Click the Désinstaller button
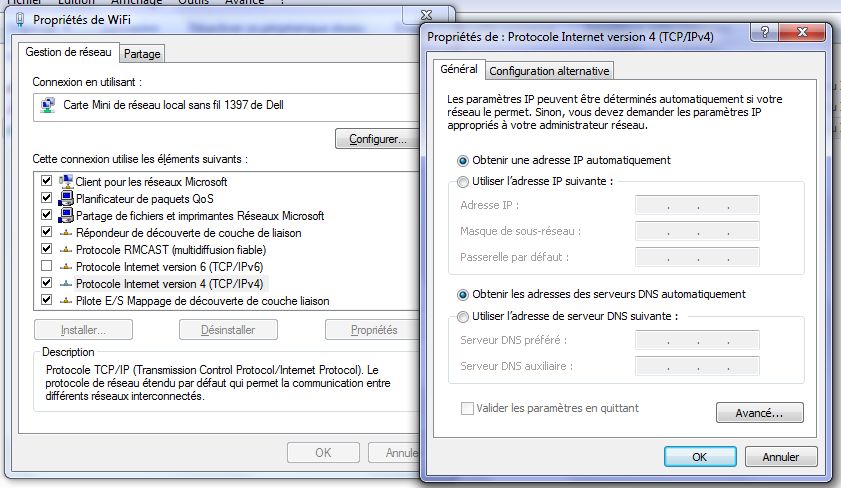This screenshot has height=488, width=841. (x=228, y=330)
